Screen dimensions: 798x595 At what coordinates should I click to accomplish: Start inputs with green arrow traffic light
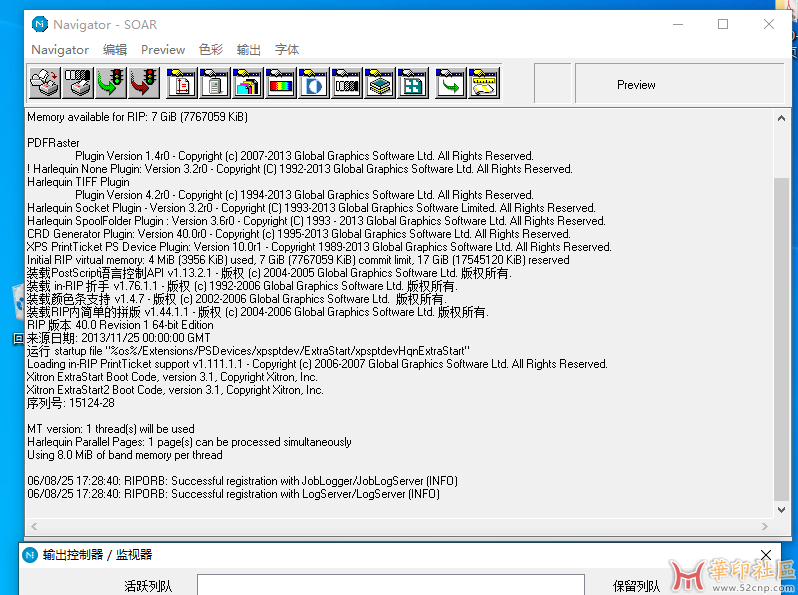111,83
